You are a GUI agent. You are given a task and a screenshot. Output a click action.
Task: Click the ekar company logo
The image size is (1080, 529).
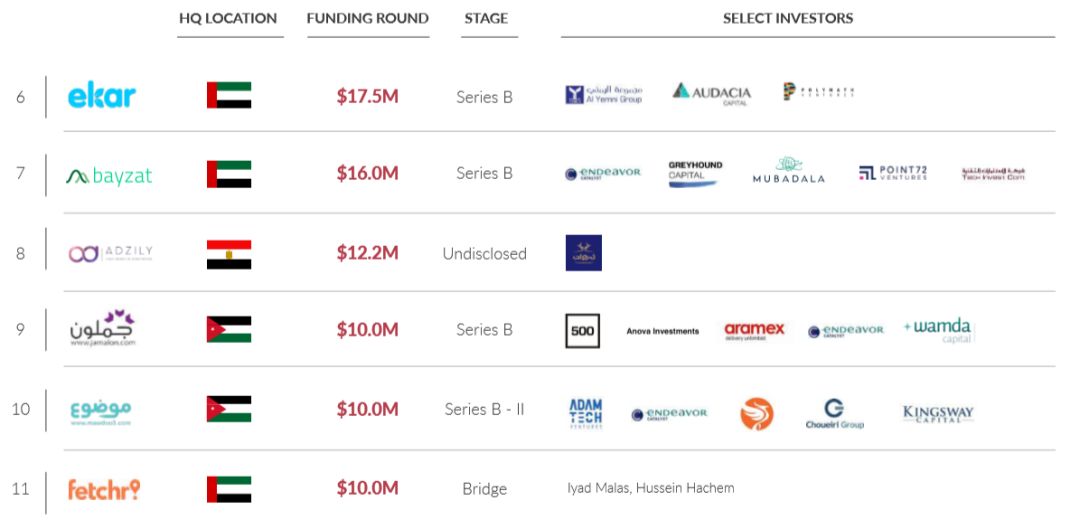(x=101, y=96)
